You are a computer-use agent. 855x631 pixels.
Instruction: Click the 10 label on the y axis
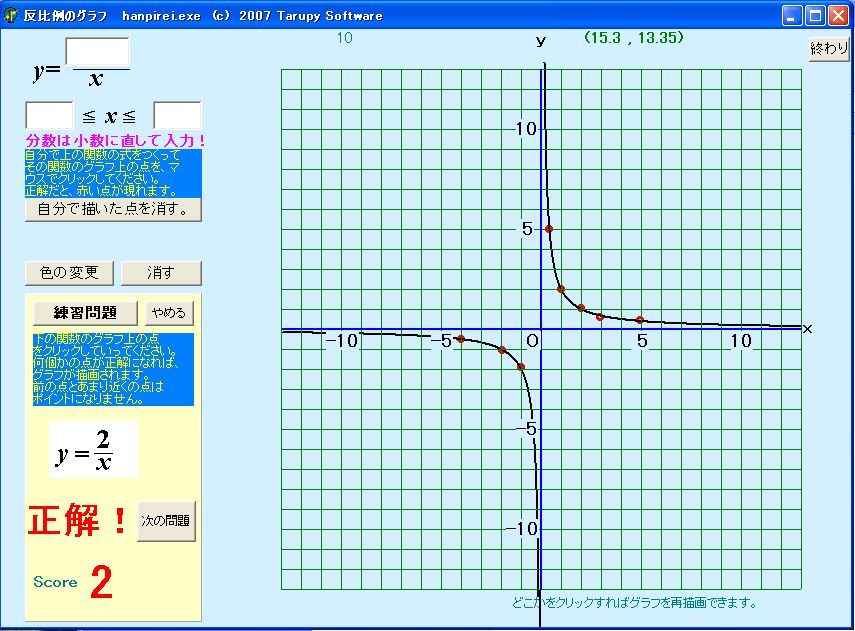[526, 129]
